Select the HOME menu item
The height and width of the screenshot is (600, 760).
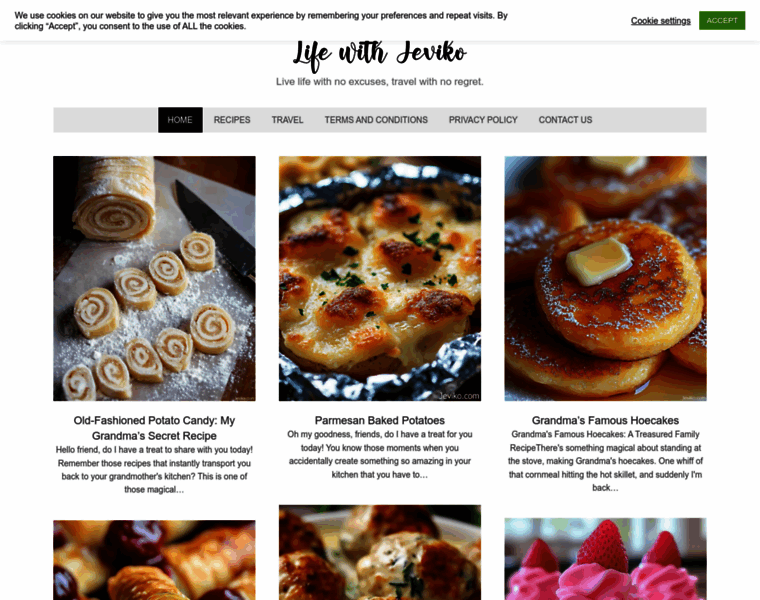click(x=180, y=120)
